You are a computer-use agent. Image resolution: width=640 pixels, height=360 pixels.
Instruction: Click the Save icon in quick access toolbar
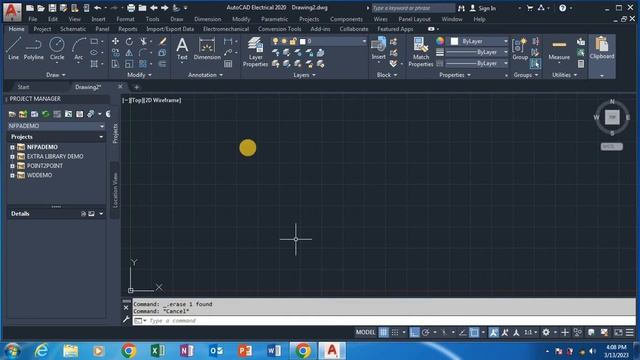(52, 8)
